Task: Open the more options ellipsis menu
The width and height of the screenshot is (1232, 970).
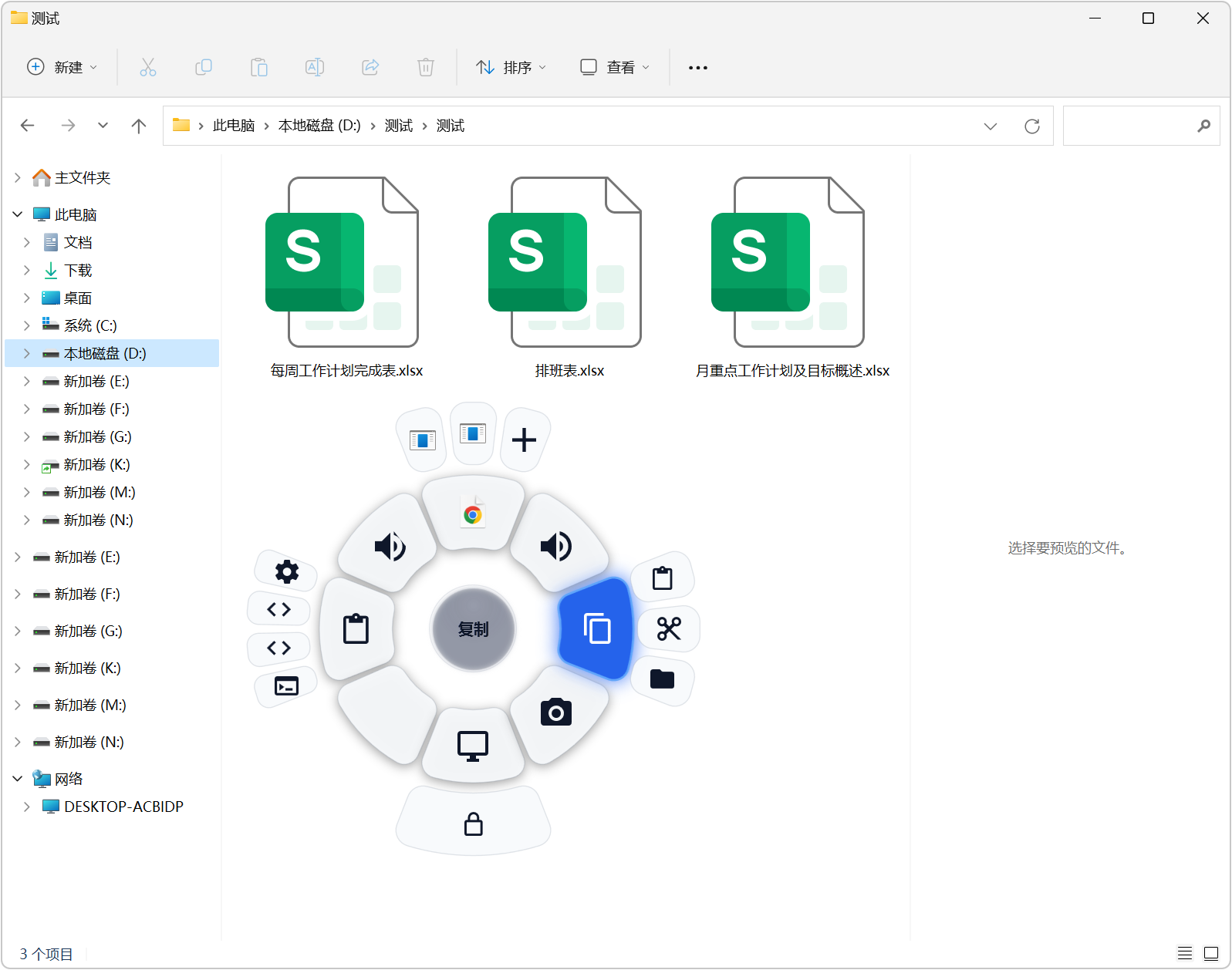Action: pyautogui.click(x=697, y=67)
